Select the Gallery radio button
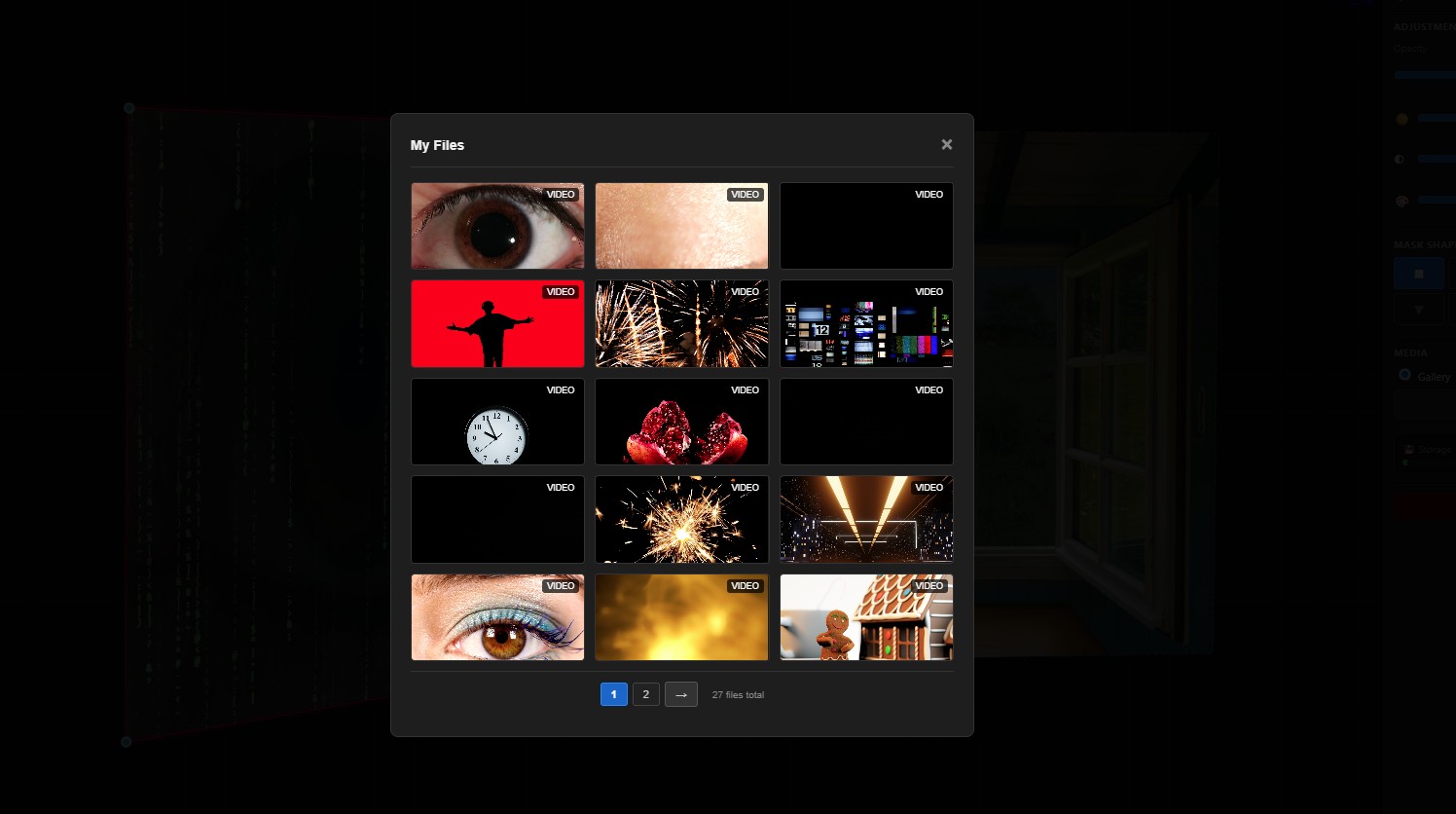This screenshot has height=814, width=1456. pyautogui.click(x=1404, y=375)
